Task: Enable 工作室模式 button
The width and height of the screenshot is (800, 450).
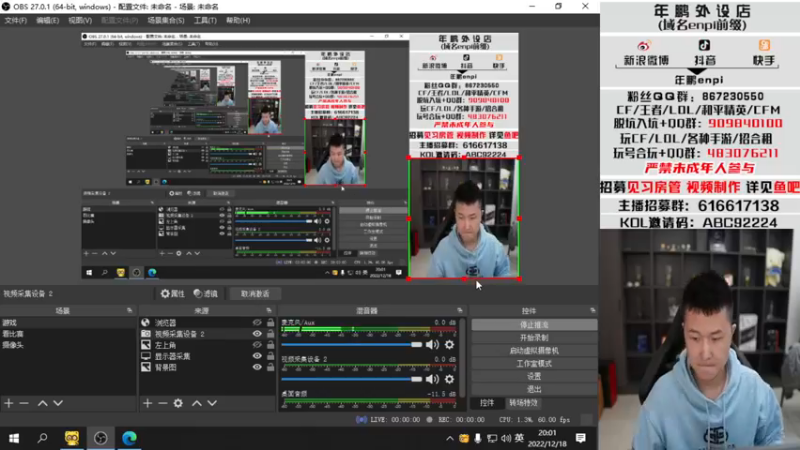Action: click(x=534, y=363)
